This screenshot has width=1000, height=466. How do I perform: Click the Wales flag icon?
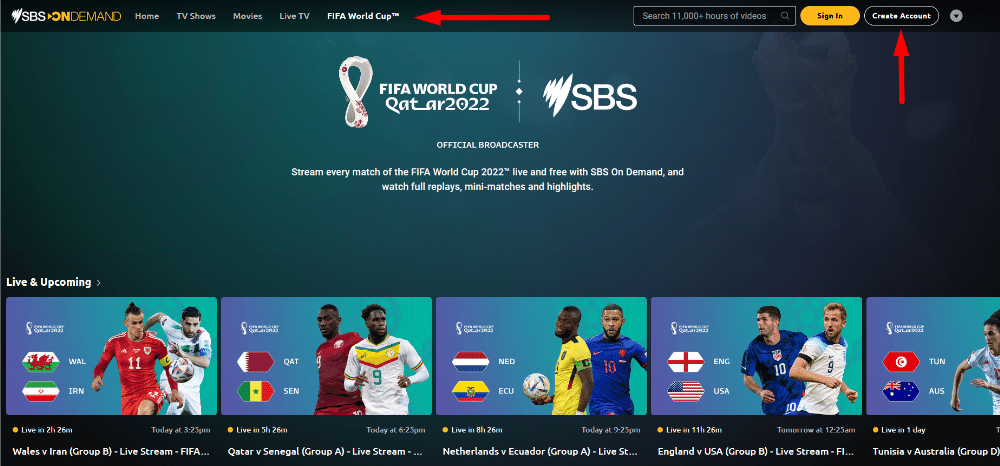(41, 361)
